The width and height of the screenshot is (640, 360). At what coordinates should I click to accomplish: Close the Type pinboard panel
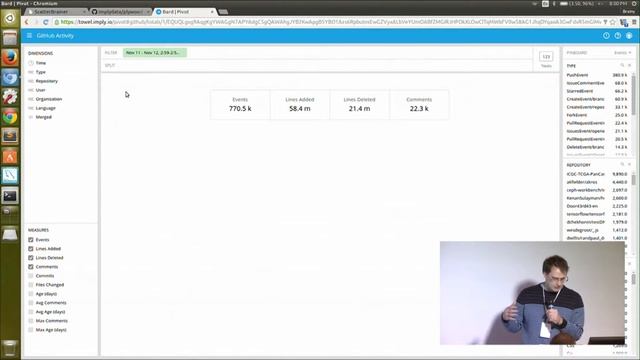pyautogui.click(x=629, y=65)
